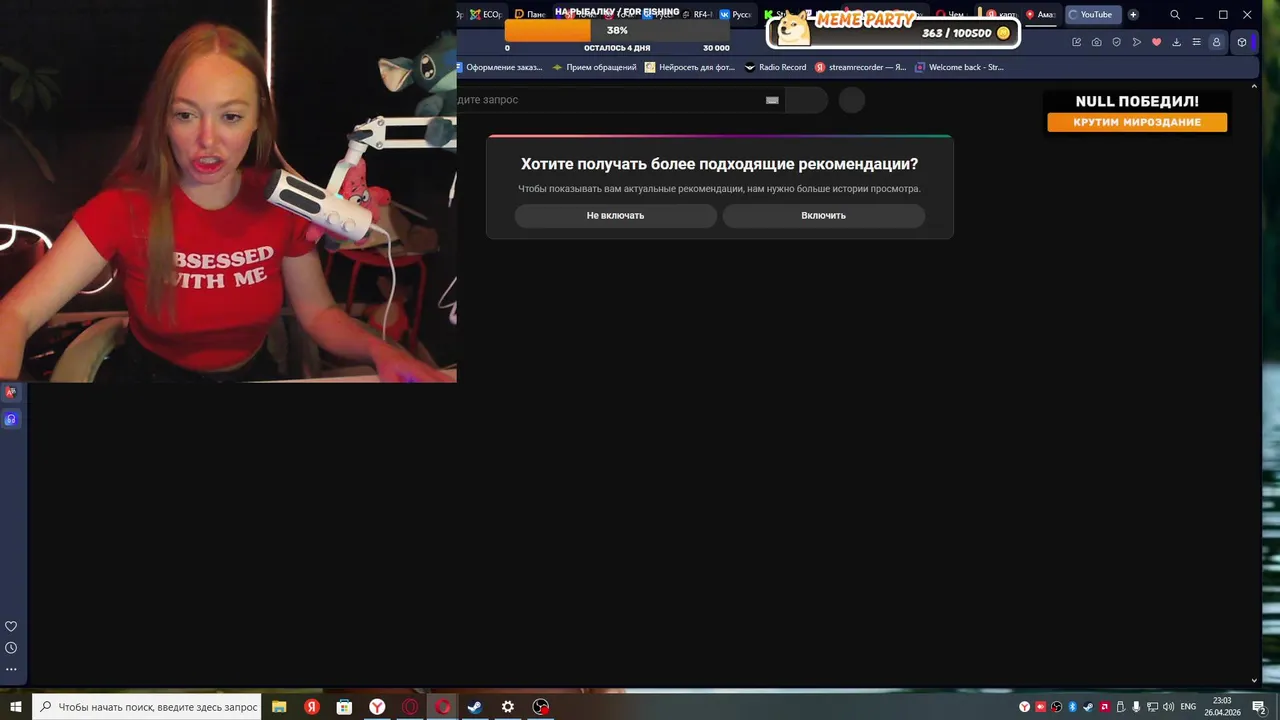Image resolution: width=1280 pixels, height=720 pixels.
Task: Open the Welcome back - Str... bookmark
Action: click(x=959, y=67)
